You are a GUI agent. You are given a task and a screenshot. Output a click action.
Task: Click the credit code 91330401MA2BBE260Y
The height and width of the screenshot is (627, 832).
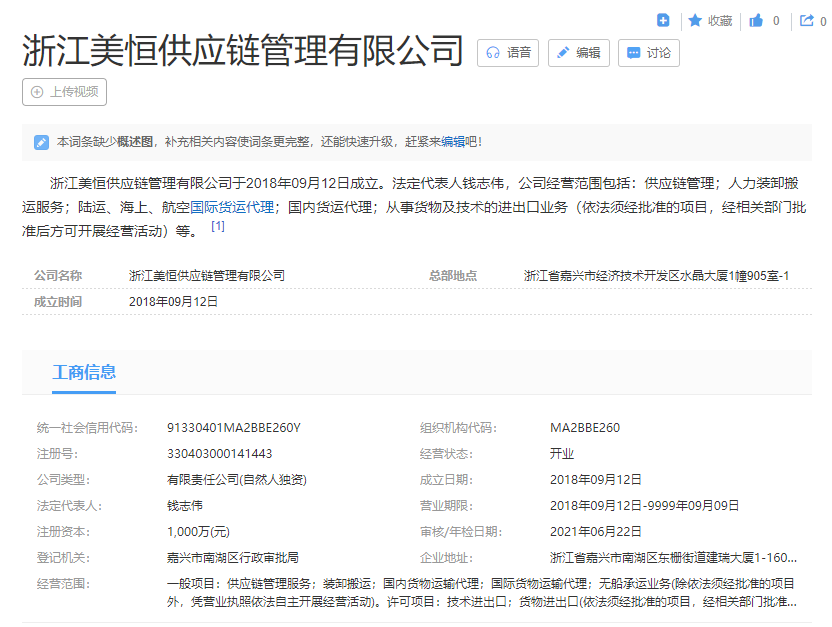click(233, 428)
